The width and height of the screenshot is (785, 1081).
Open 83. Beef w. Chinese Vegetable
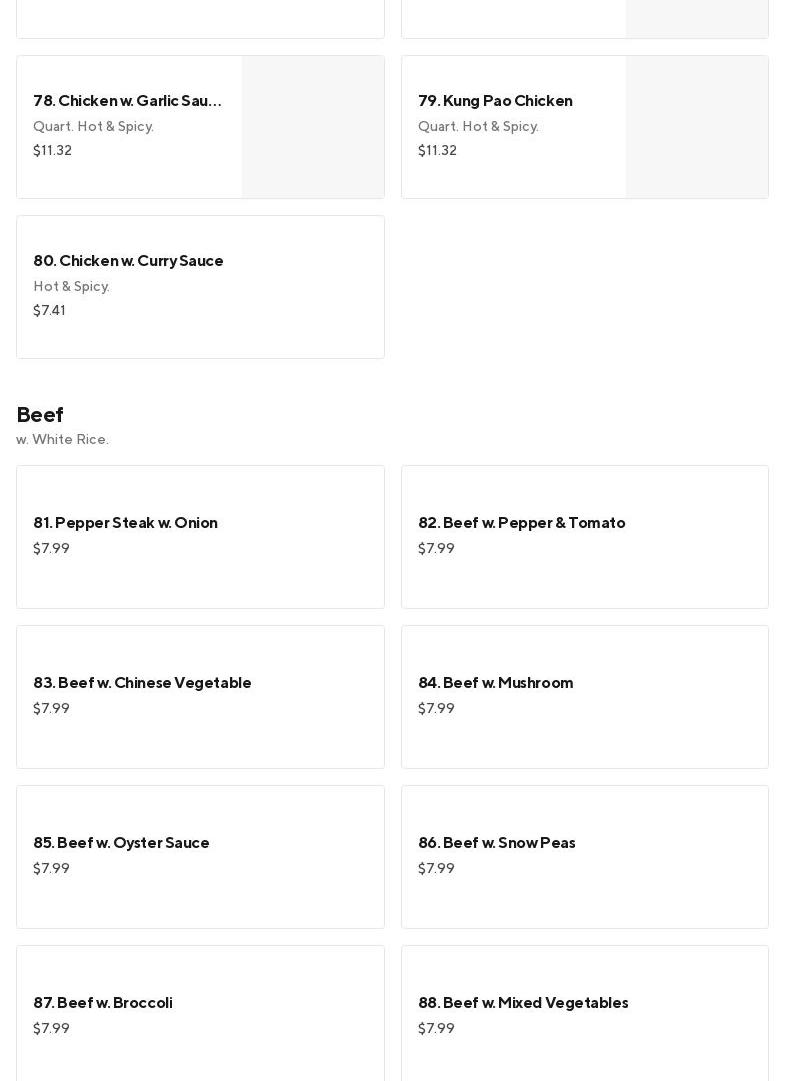142,683
